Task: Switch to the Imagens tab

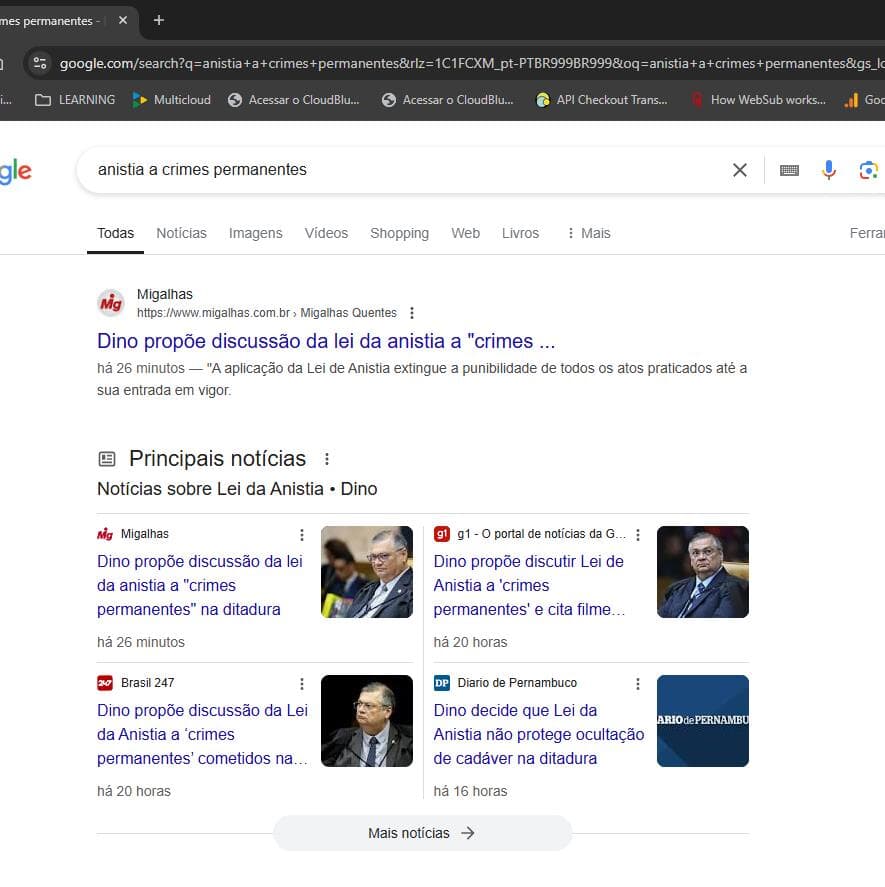Action: [255, 233]
